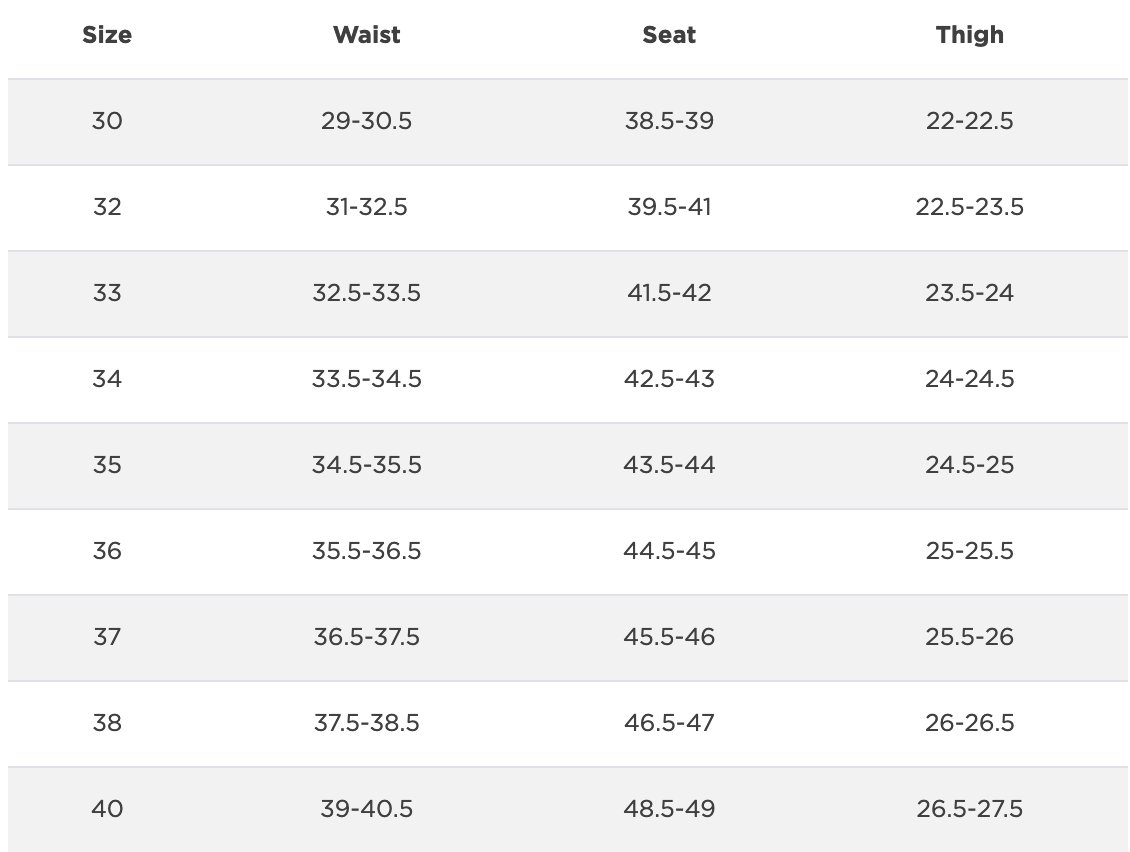Select the size 35 row label
1130x852 pixels.
[107, 465]
